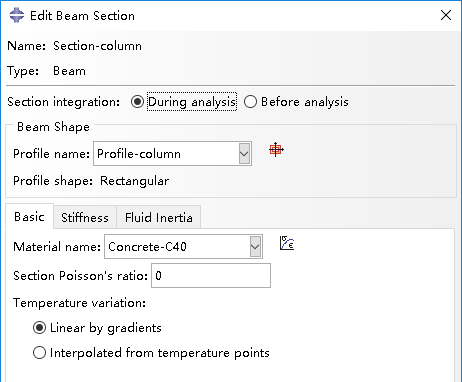Expand the Profile name dropdown arrow
Viewport: 462px width, 382px height.
pyautogui.click(x=244, y=154)
